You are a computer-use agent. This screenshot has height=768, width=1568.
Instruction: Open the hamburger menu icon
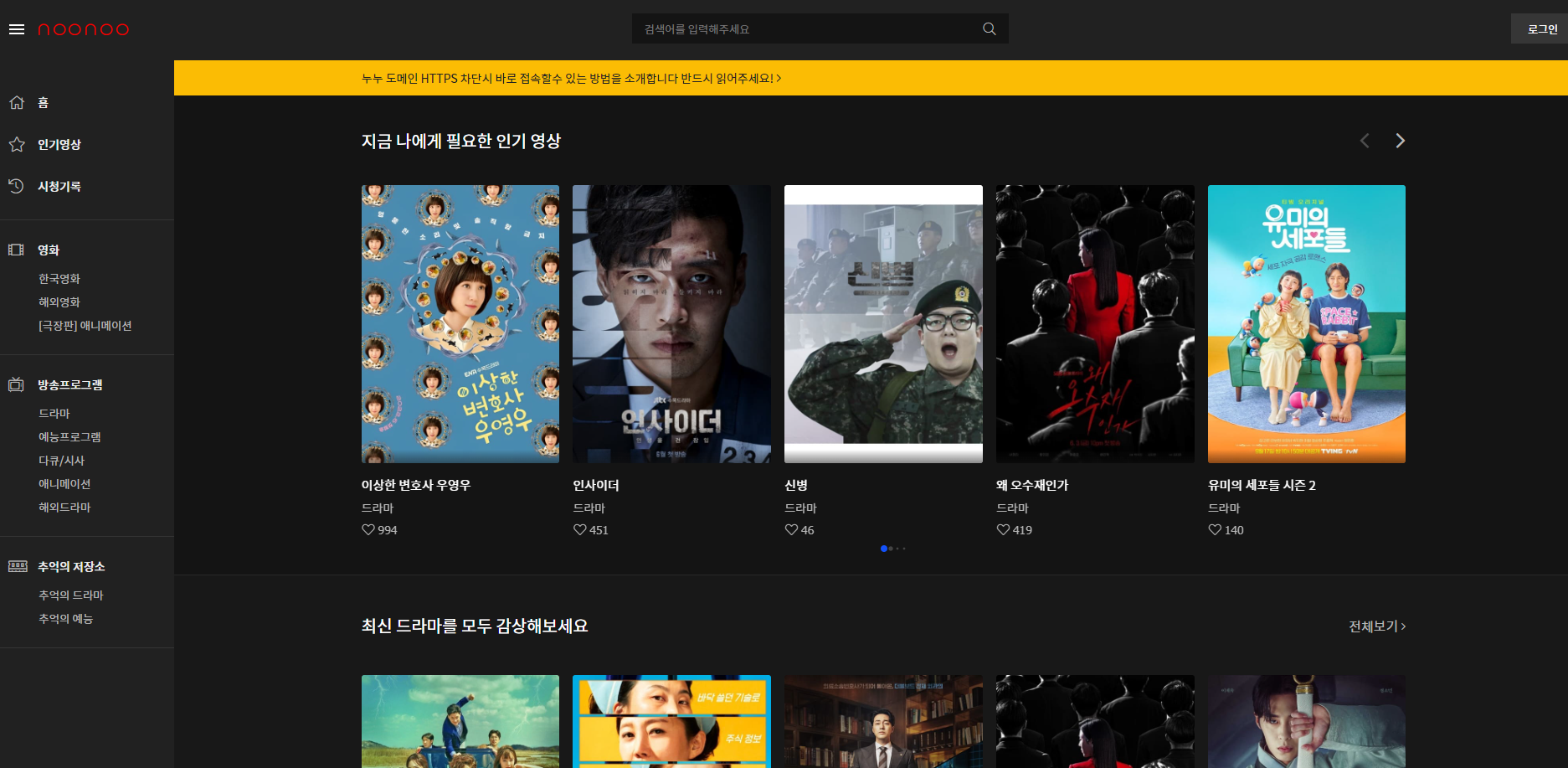pos(17,29)
